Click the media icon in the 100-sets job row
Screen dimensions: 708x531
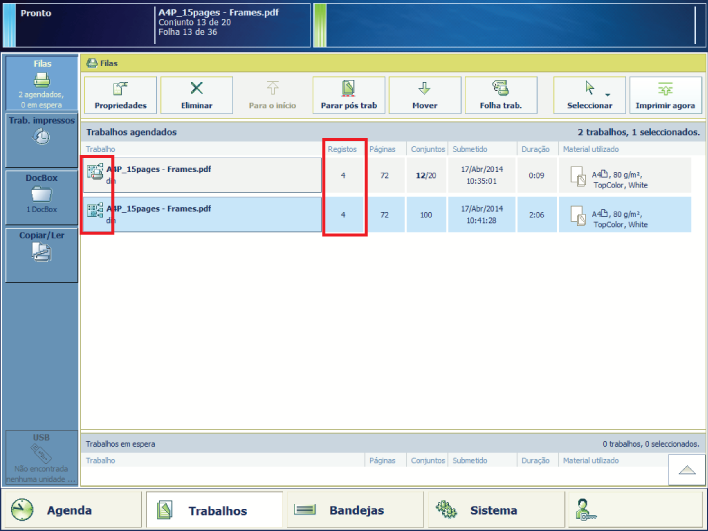point(578,215)
